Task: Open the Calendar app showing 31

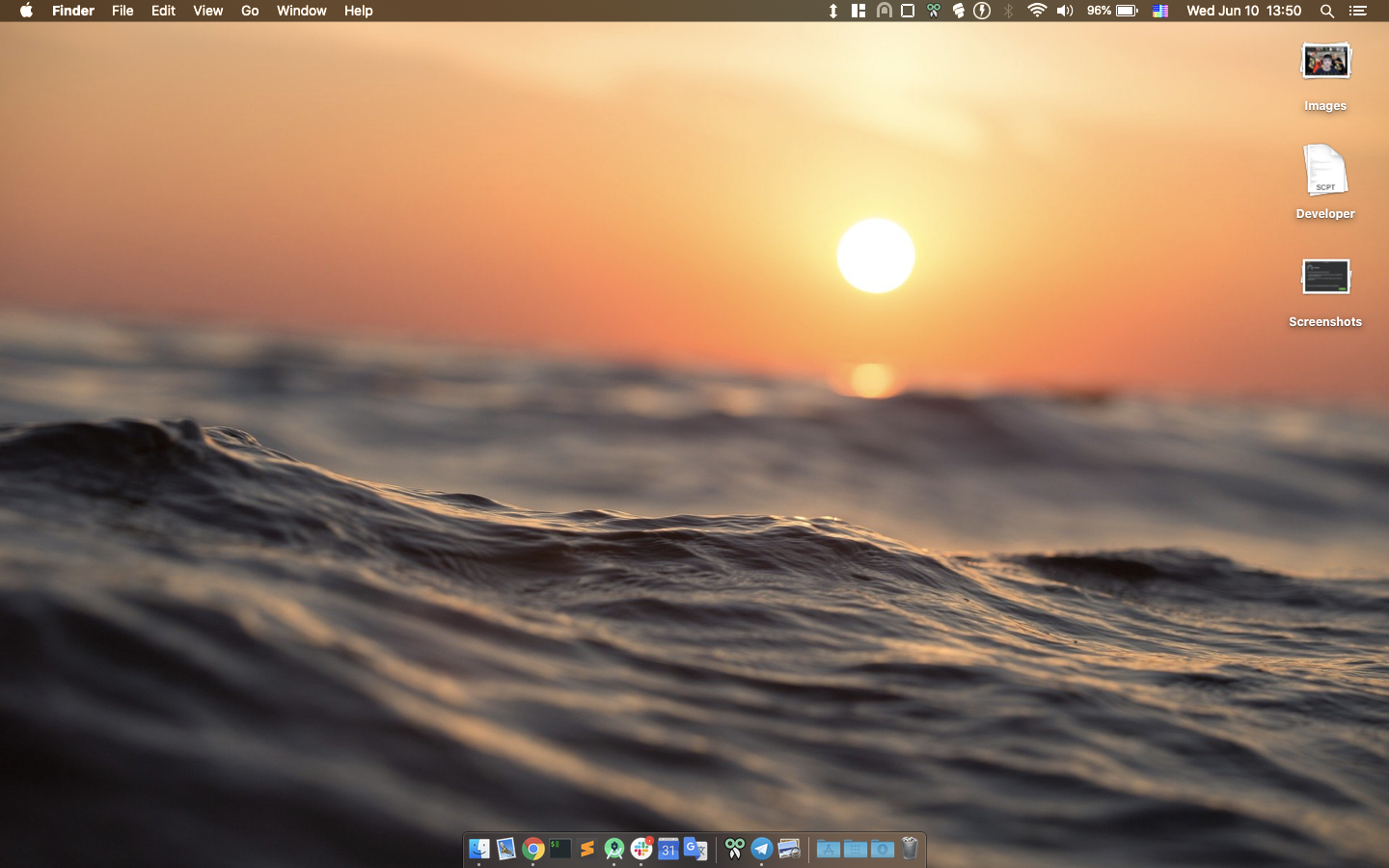Action: point(668,849)
